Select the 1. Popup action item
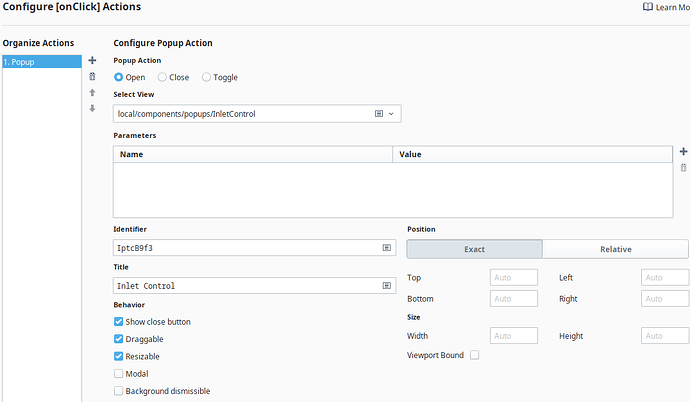Screen dimensions: 690x402 42,62
